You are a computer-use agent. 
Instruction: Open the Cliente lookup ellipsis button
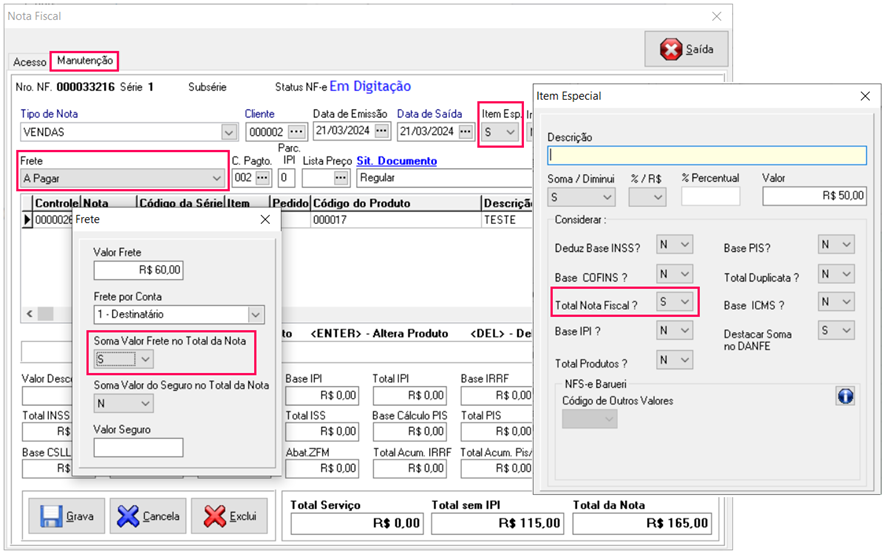tap(296, 132)
